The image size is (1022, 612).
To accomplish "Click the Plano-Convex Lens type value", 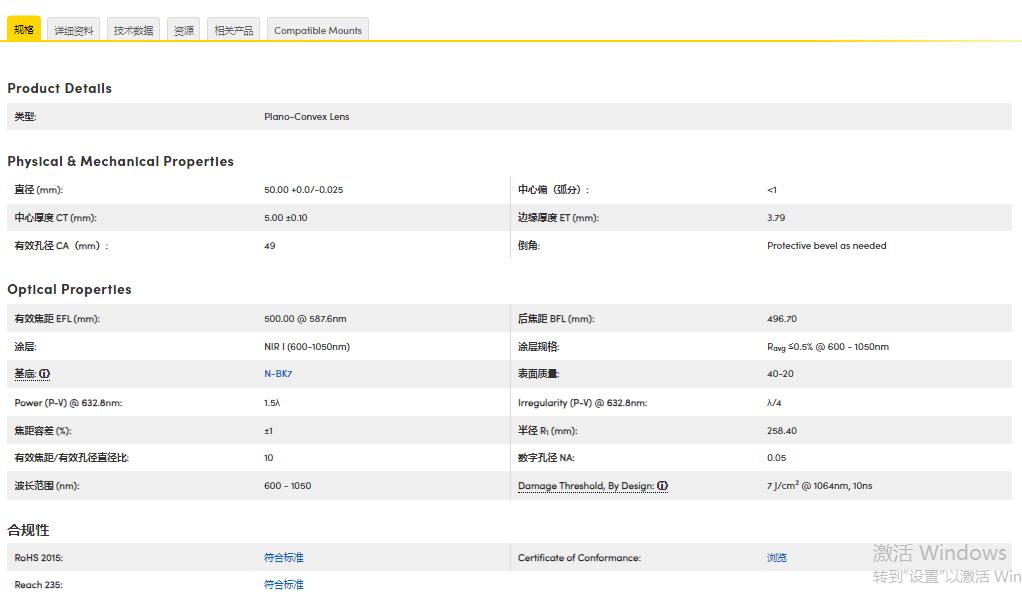I will (x=306, y=117).
